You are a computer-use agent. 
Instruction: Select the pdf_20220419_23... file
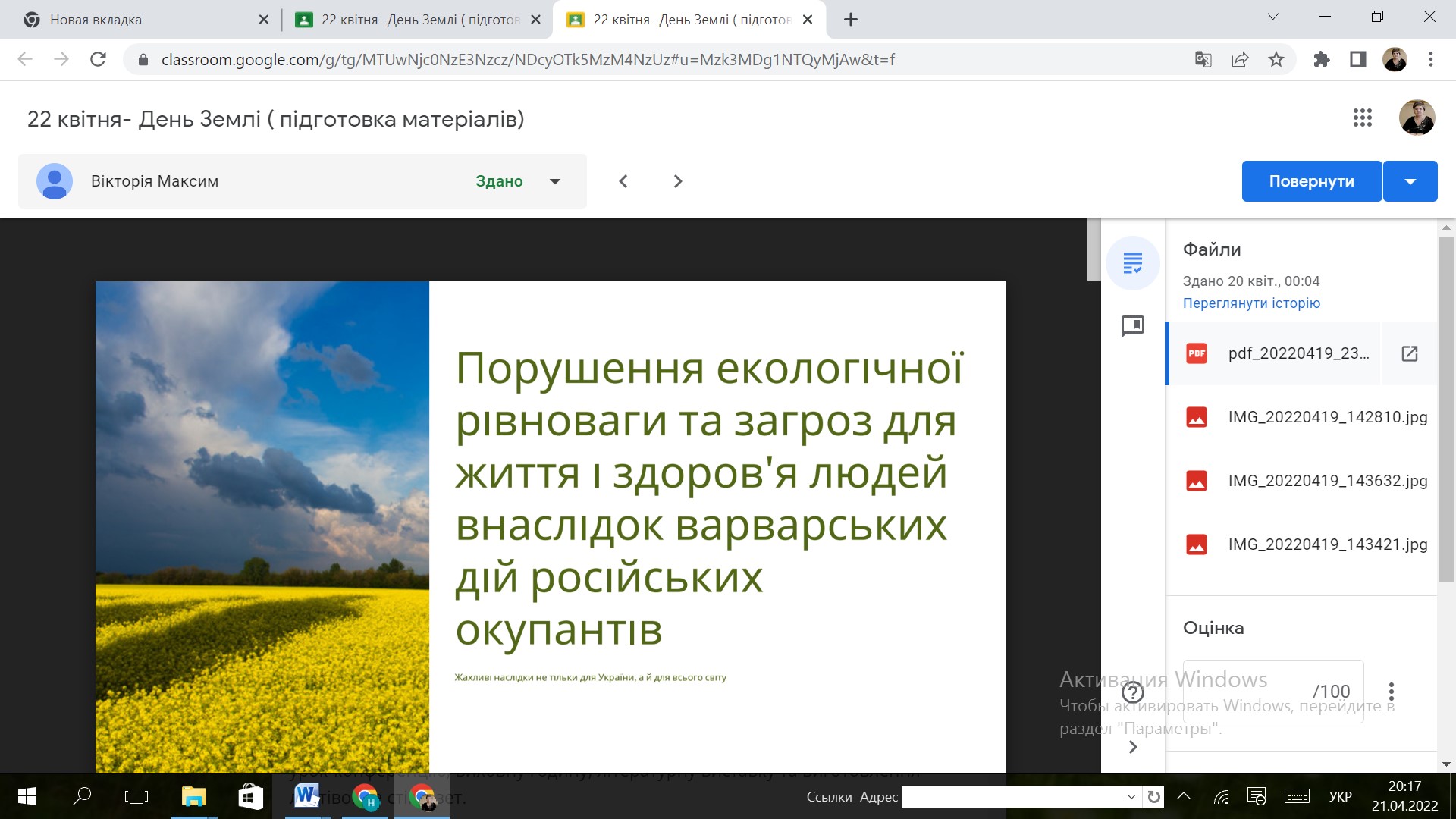pyautogui.click(x=1276, y=353)
